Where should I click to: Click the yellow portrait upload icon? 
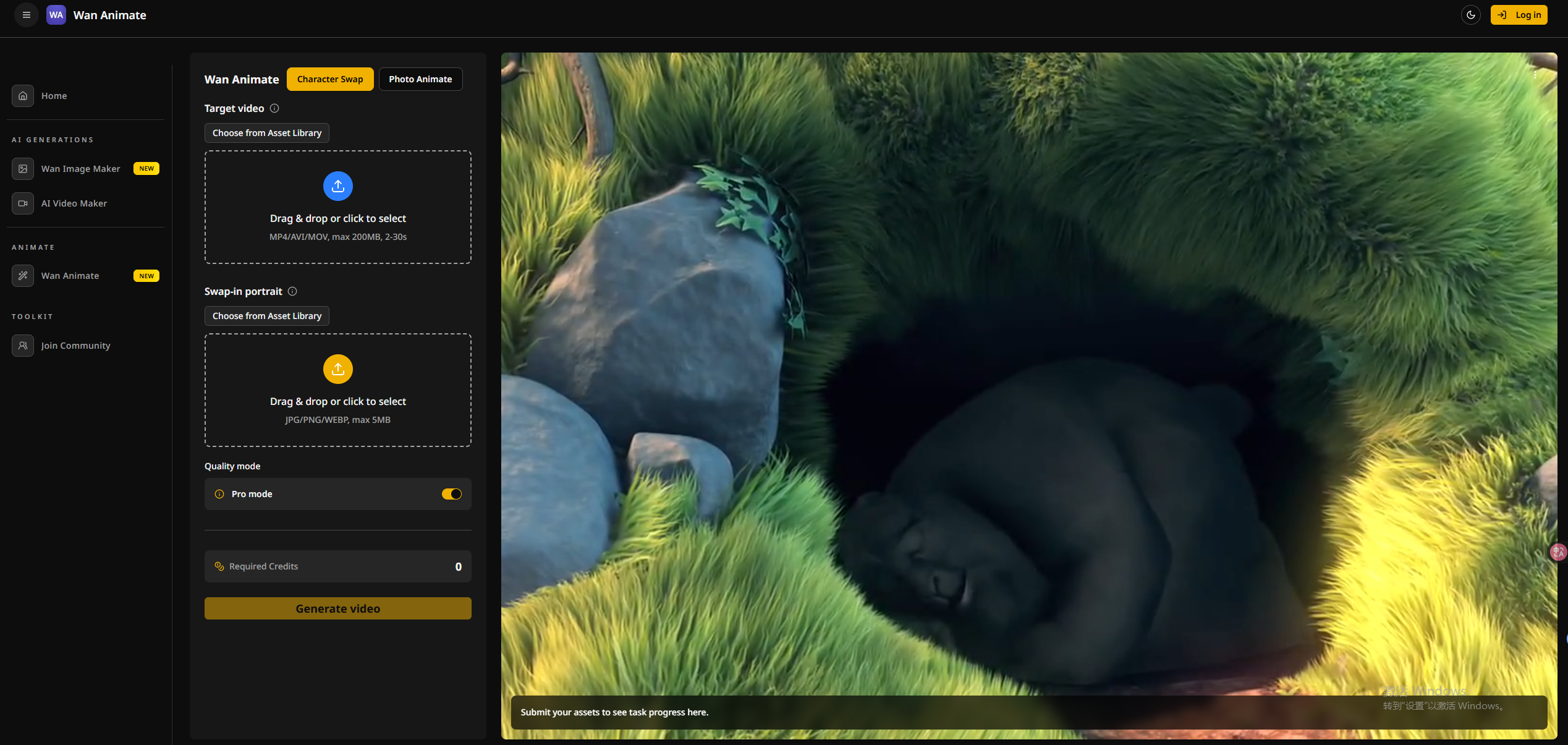338,369
